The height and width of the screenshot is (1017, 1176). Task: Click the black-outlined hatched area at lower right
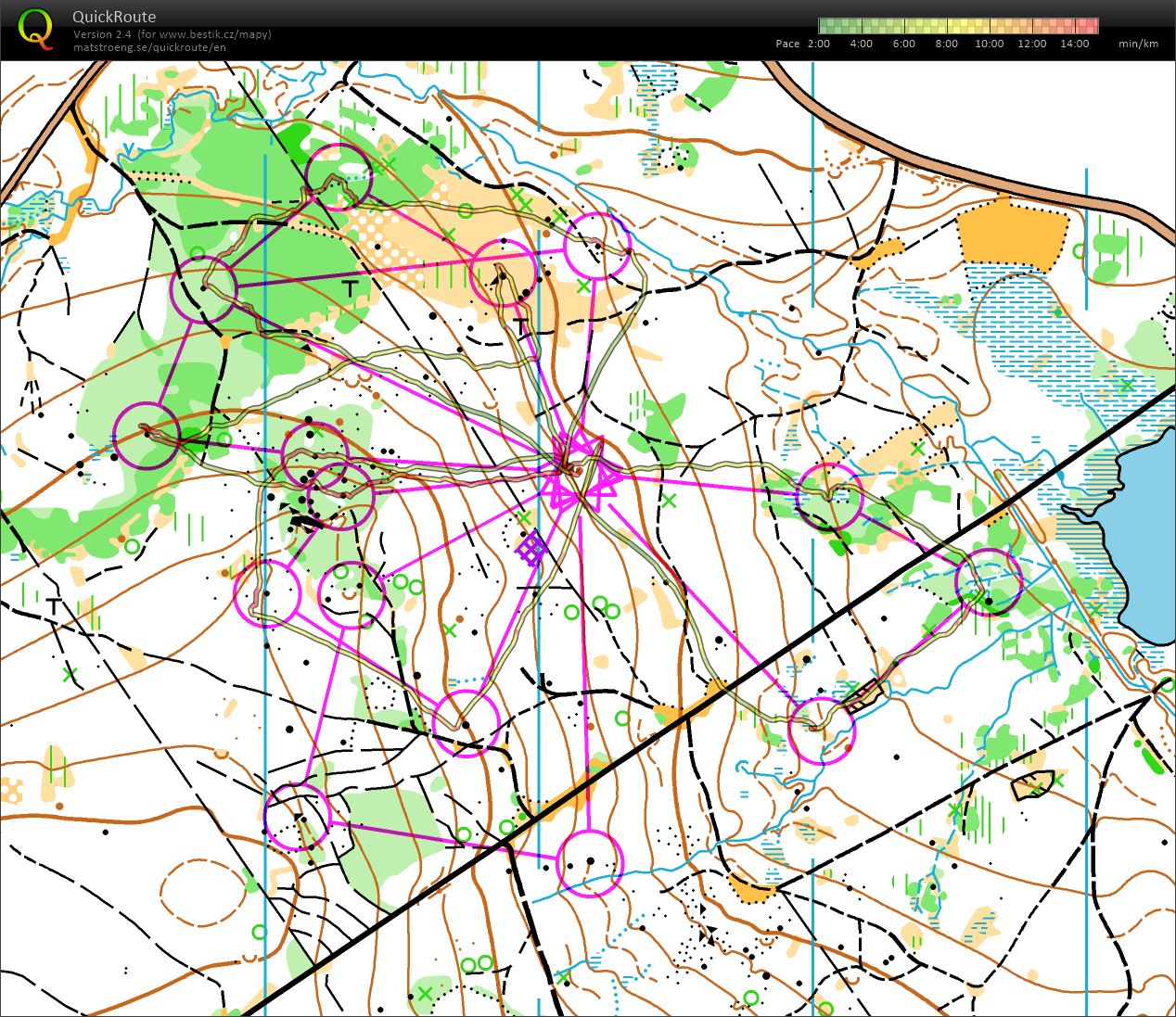pyautogui.click(x=1031, y=785)
